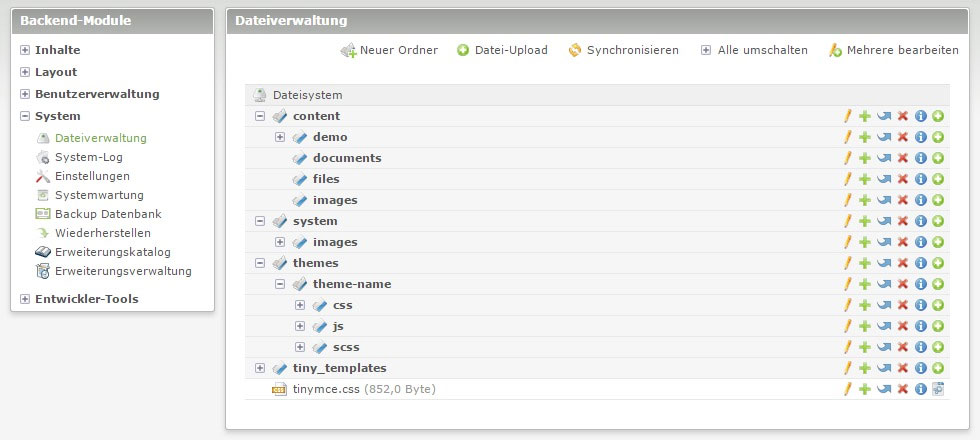Delete the tinymce.css file

click(902, 389)
